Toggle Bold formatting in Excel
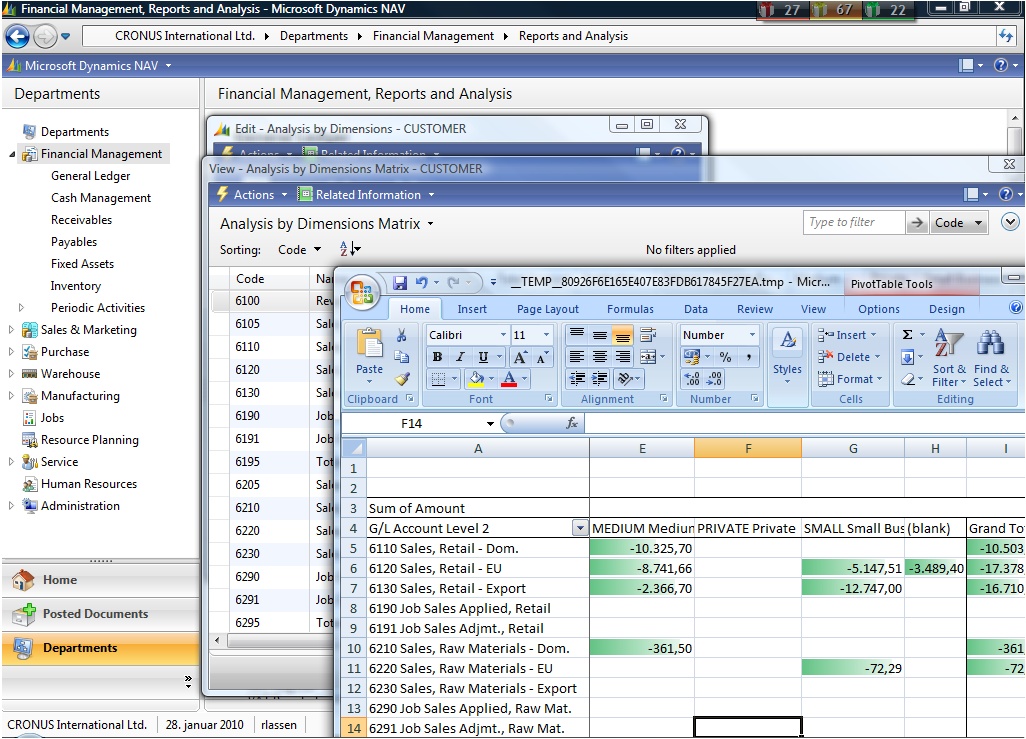The image size is (1026, 739). 438,357
